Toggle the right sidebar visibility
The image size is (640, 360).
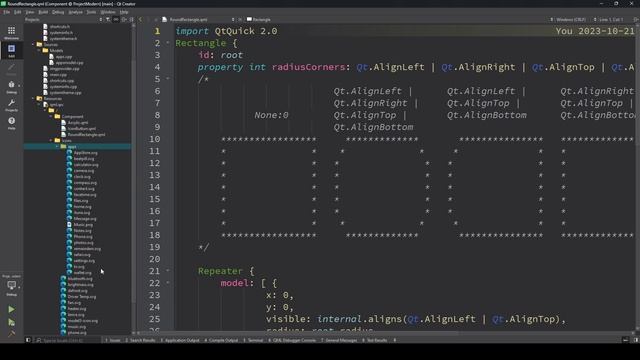[x=636, y=340]
